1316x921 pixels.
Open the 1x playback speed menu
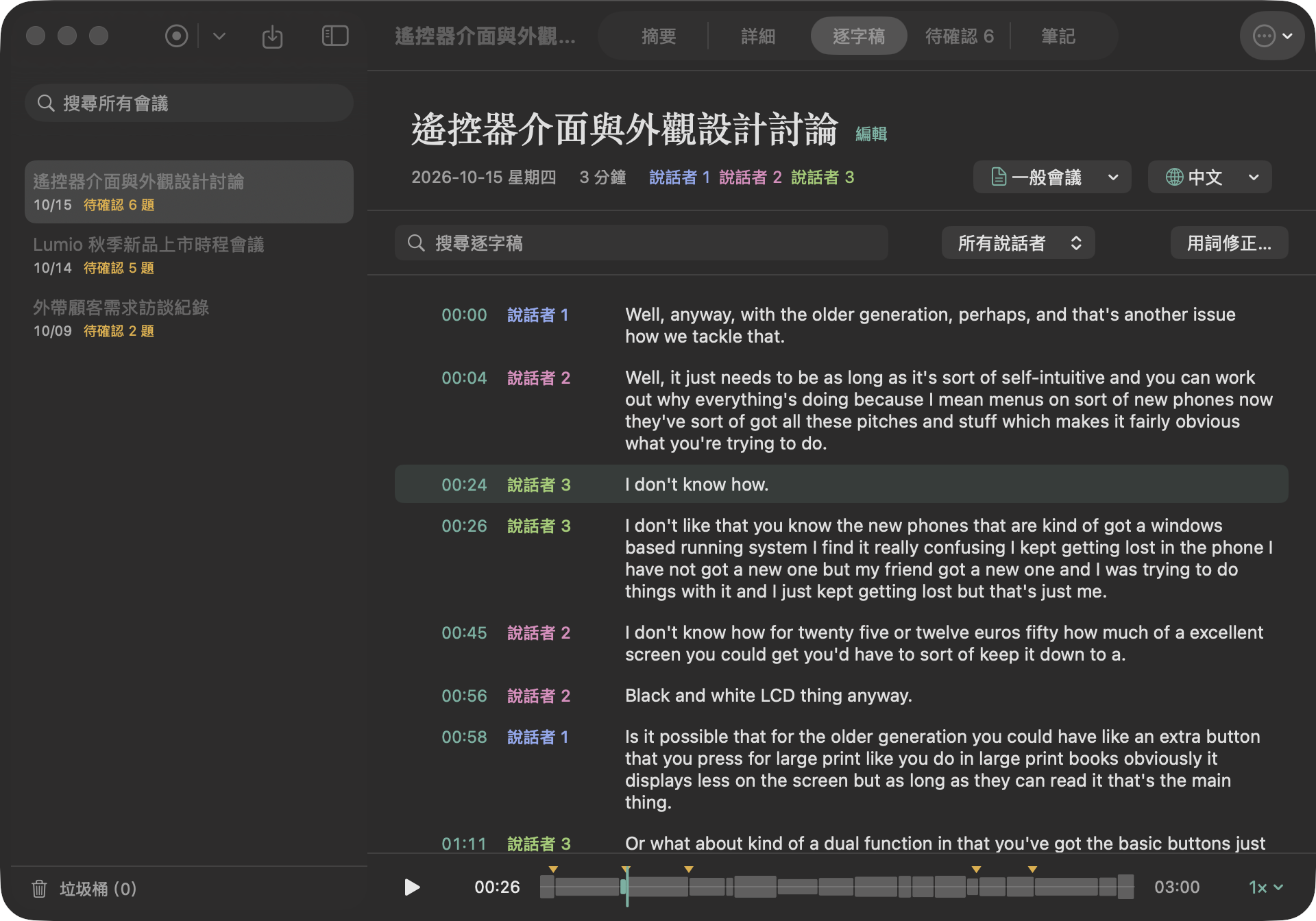click(1265, 887)
